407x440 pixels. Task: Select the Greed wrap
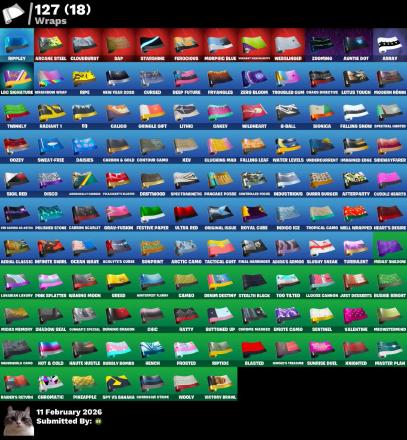point(119,283)
